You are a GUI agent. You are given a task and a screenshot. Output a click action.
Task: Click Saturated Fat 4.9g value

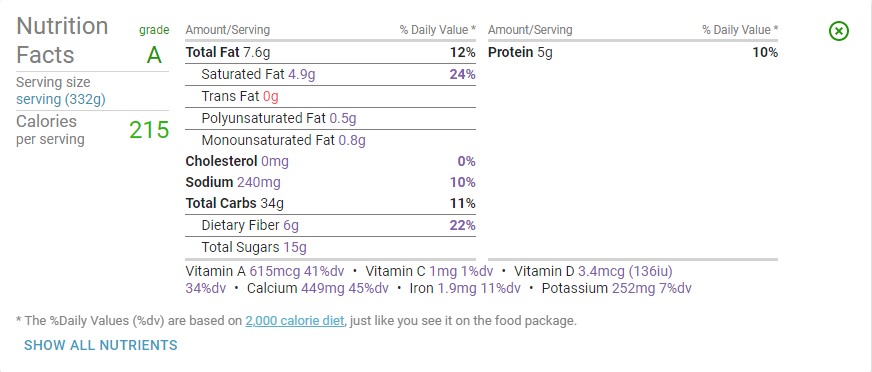[x=301, y=75]
